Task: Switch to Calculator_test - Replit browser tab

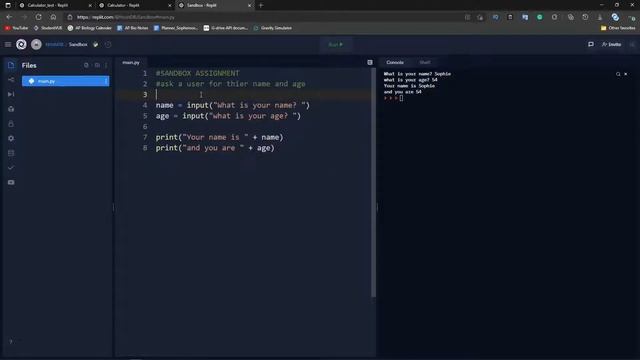Action: (x=48, y=5)
